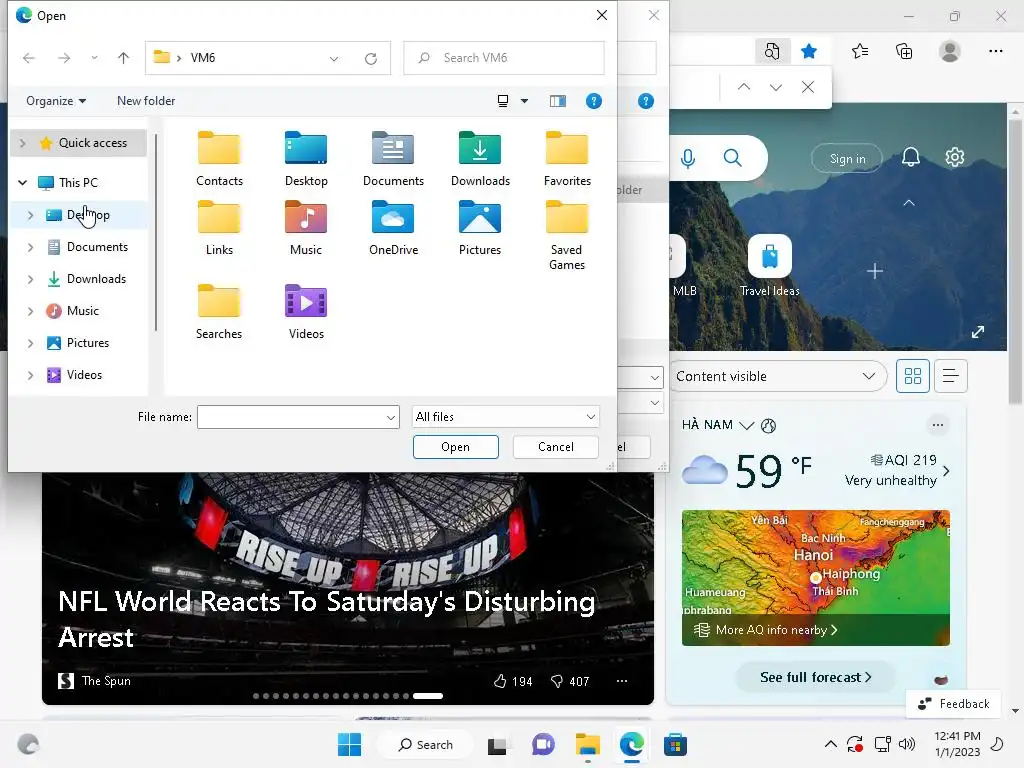Screen dimensions: 1024x768
Task: Open Edge Collections icon
Action: [x=904, y=51]
